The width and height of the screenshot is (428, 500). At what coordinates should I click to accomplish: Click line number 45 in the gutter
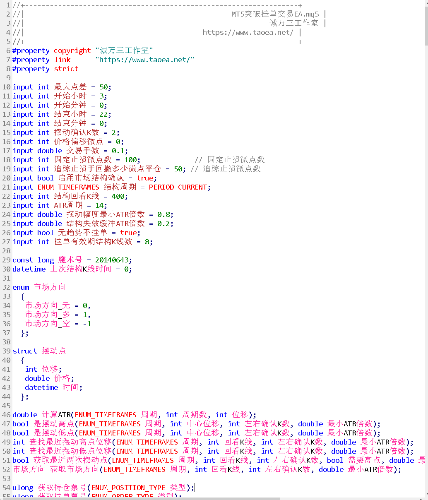tap(6, 405)
